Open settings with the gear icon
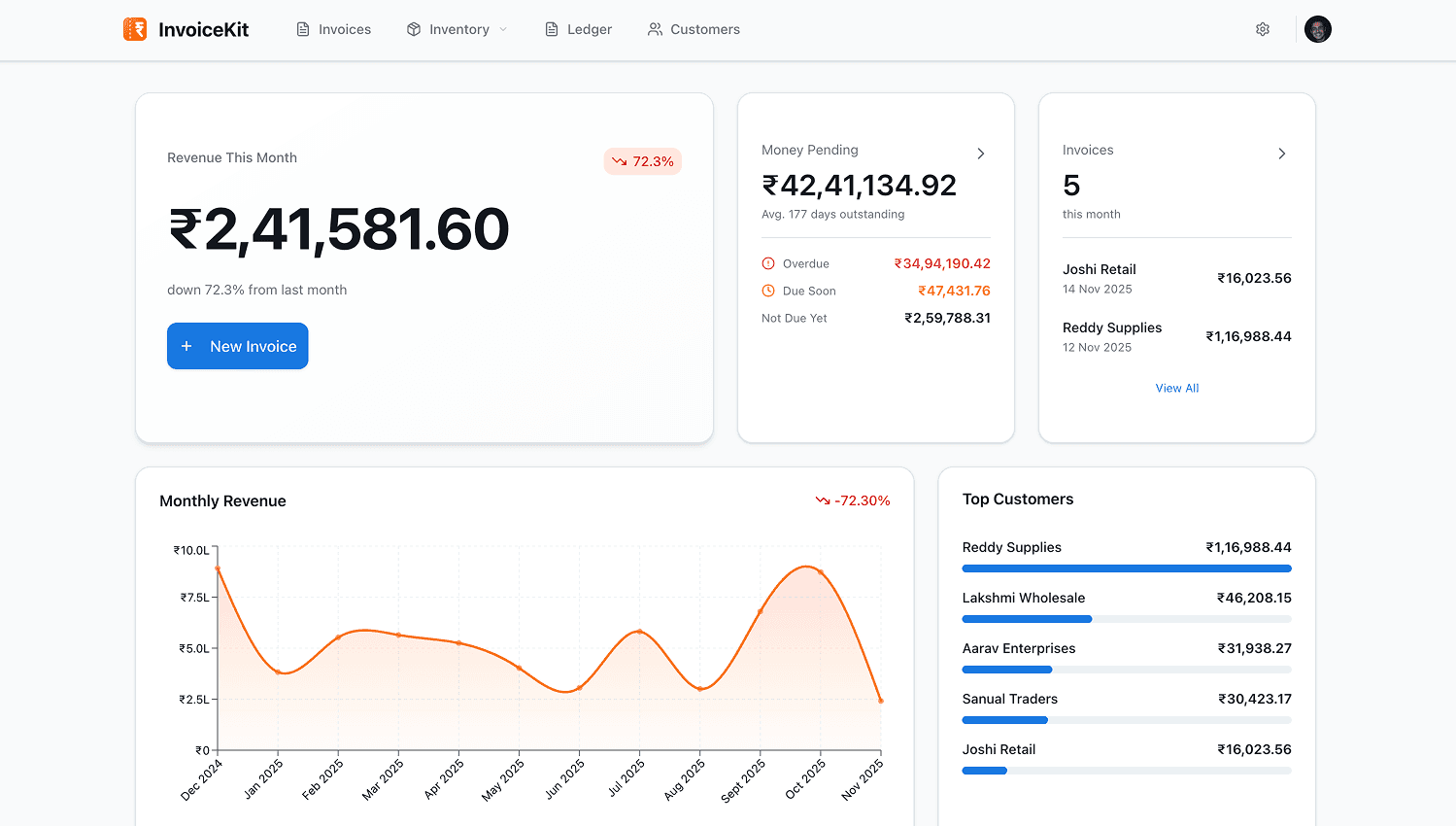This screenshot has height=826, width=1456. (x=1263, y=29)
